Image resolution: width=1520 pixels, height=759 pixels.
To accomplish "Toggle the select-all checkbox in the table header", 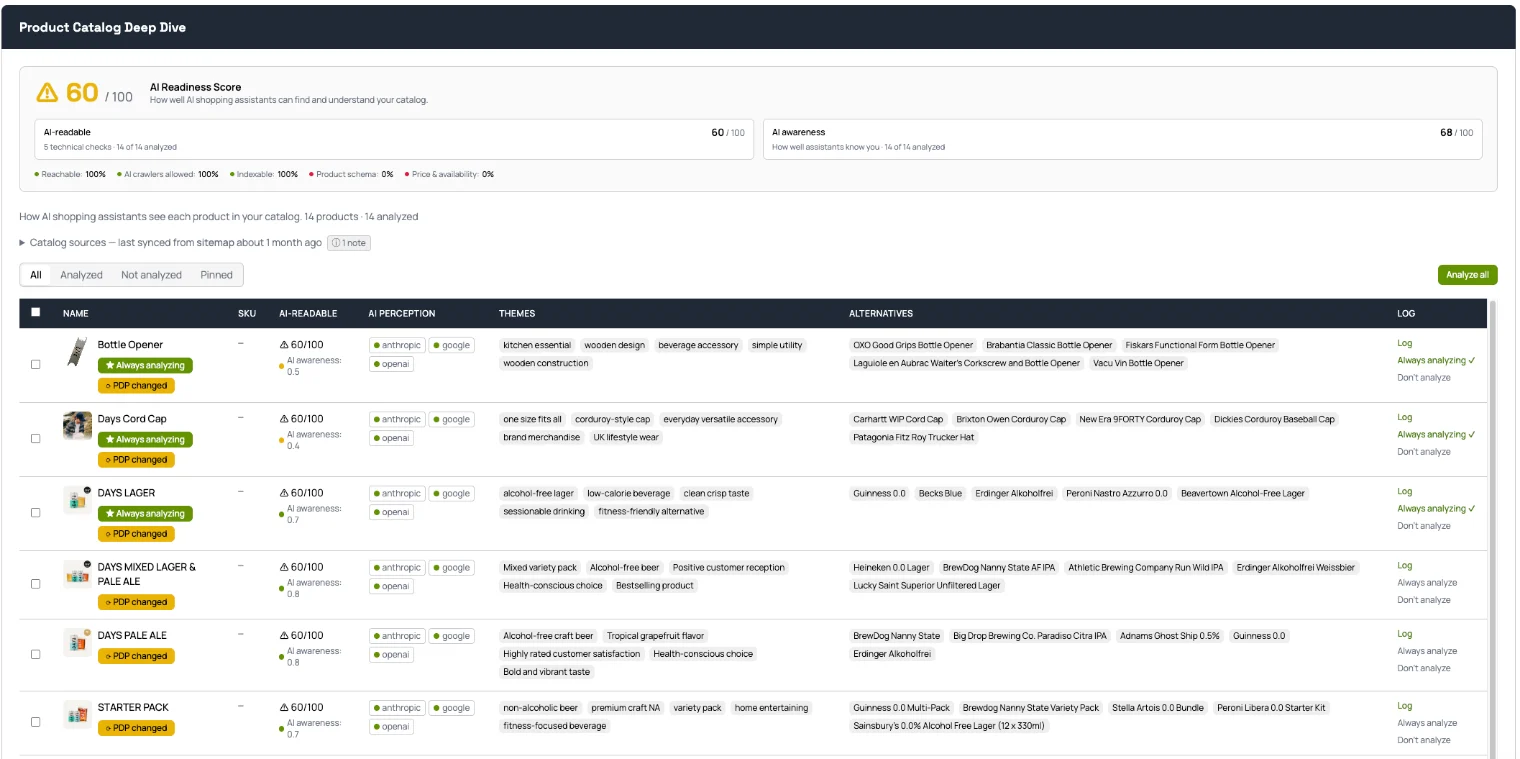I will (36, 312).
